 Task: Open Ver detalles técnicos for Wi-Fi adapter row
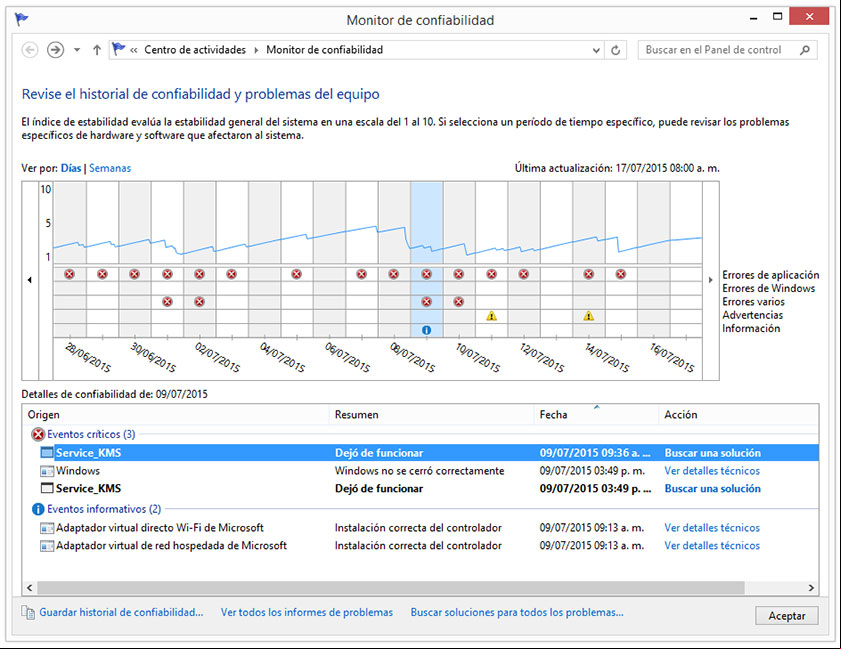(712, 528)
